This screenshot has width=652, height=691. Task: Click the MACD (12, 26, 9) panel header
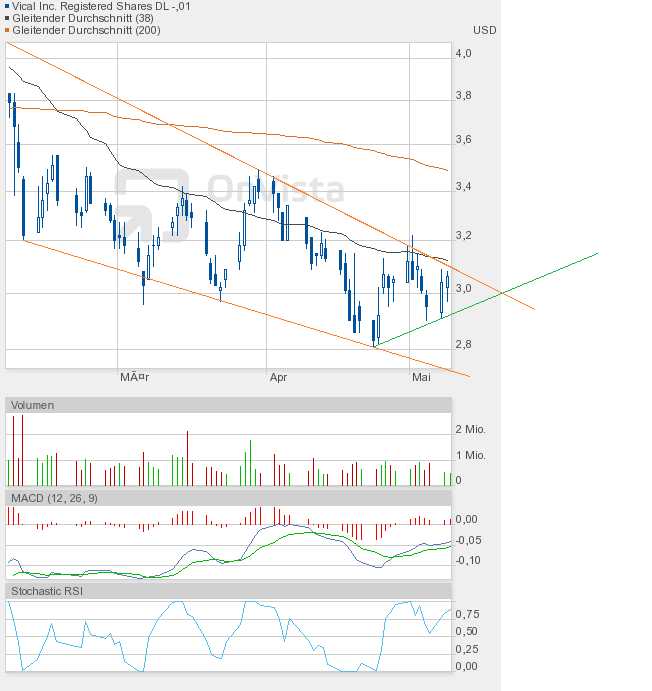pyautogui.click(x=228, y=498)
